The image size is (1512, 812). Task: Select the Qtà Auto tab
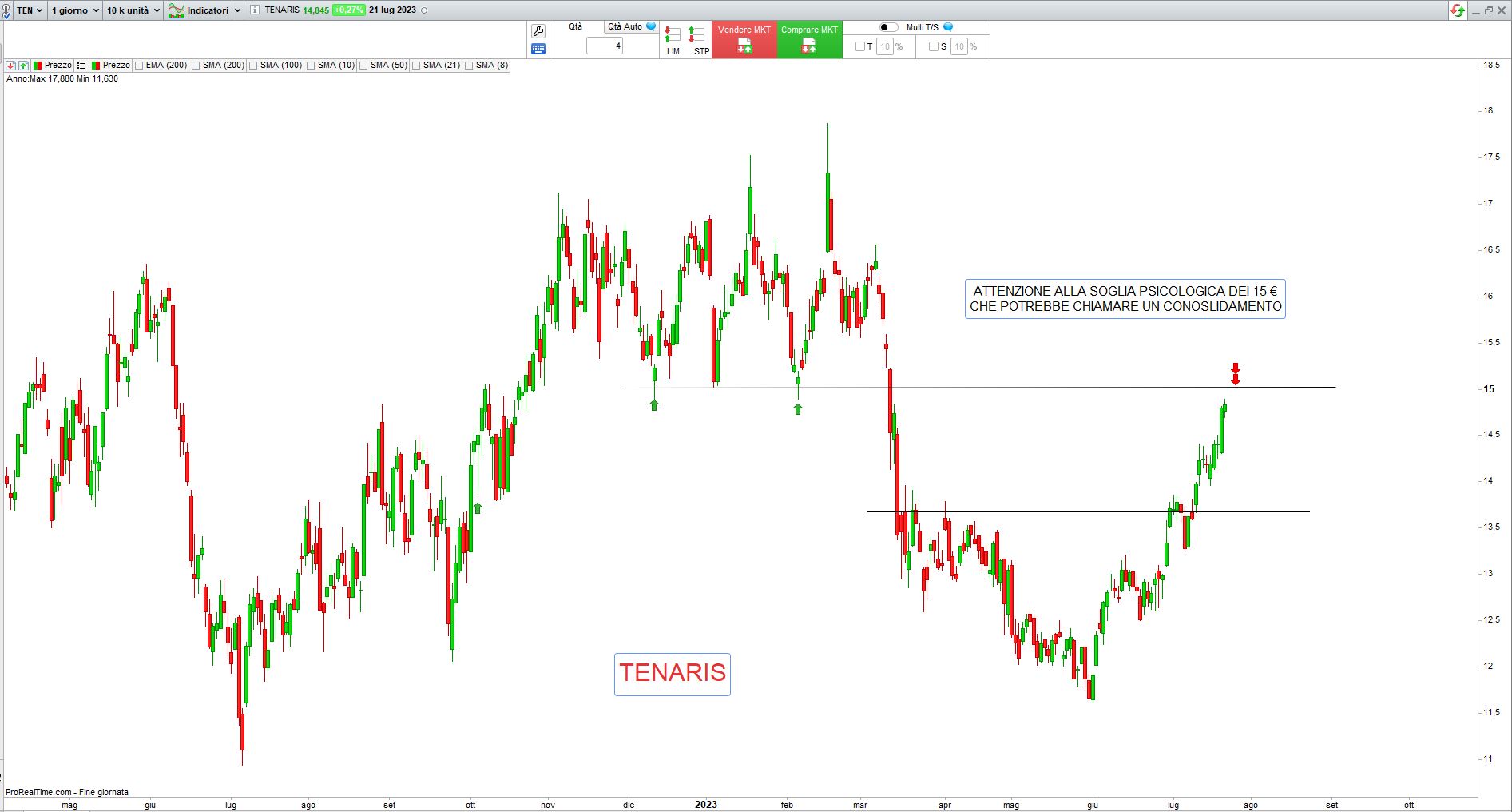click(624, 27)
